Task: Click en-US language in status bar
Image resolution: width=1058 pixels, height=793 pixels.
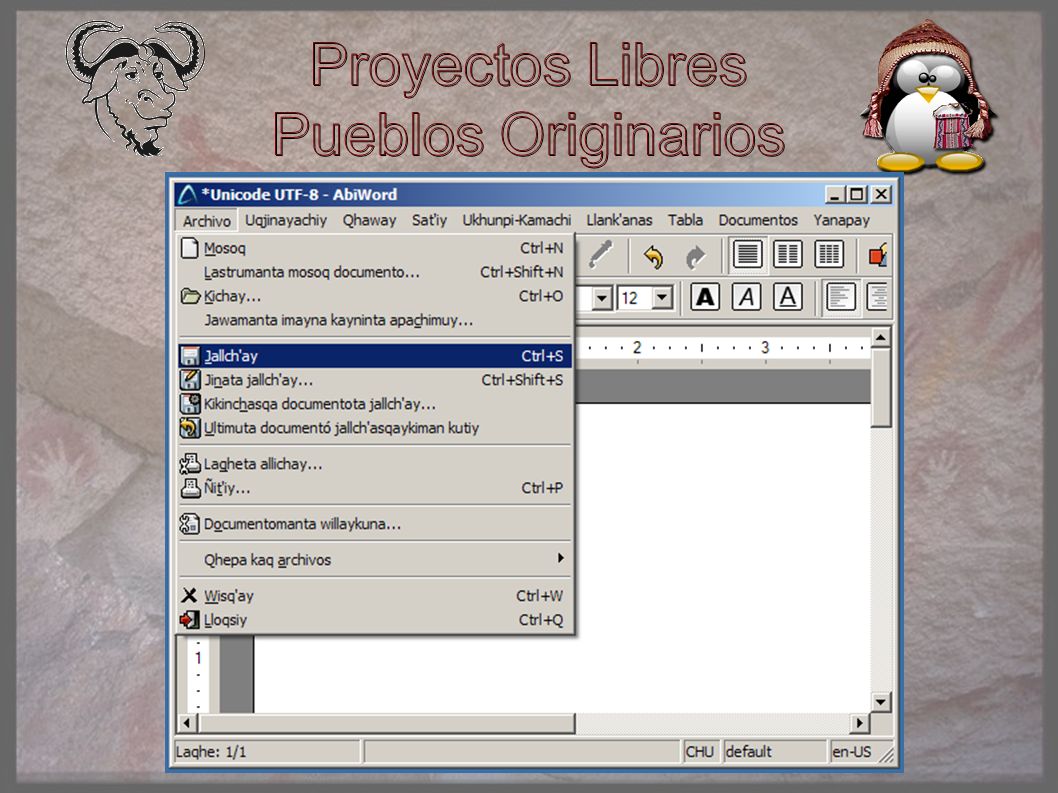Action: tap(852, 751)
